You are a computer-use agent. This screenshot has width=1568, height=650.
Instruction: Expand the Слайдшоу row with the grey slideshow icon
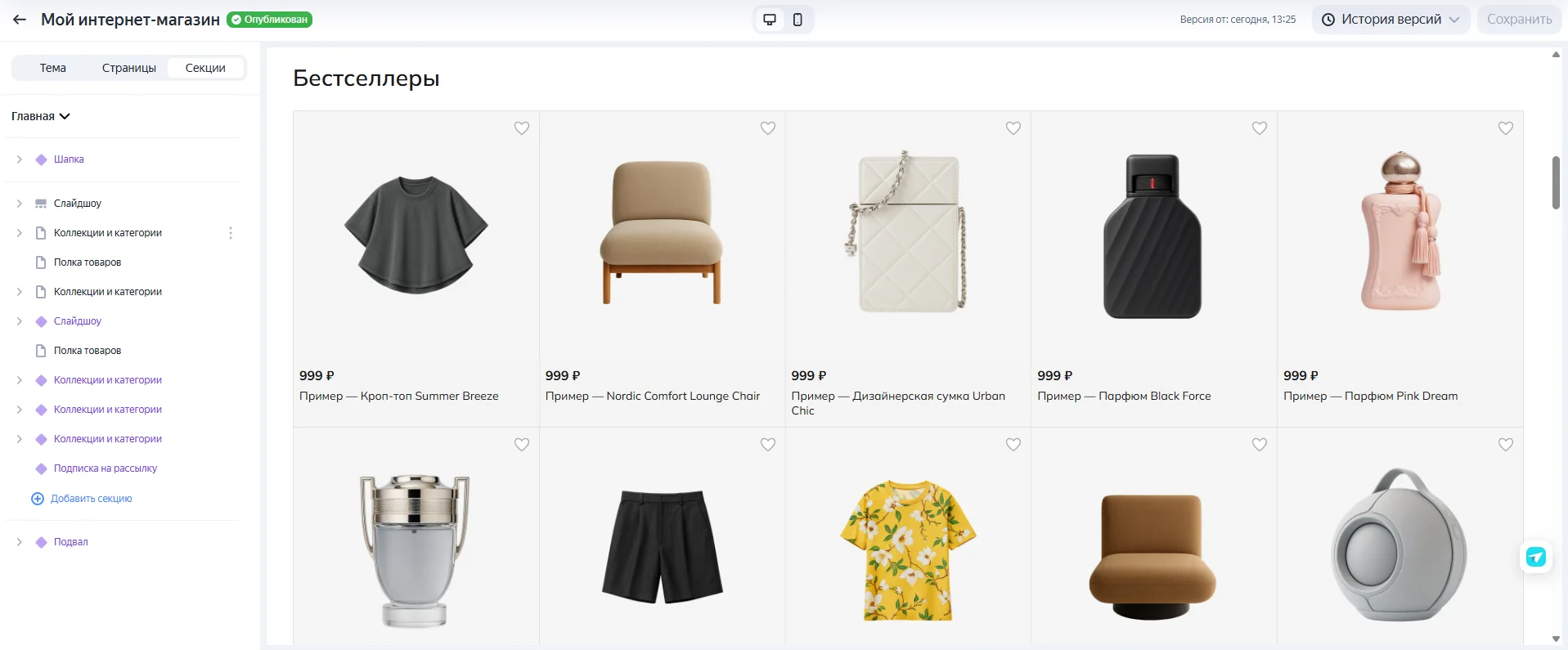(x=19, y=204)
